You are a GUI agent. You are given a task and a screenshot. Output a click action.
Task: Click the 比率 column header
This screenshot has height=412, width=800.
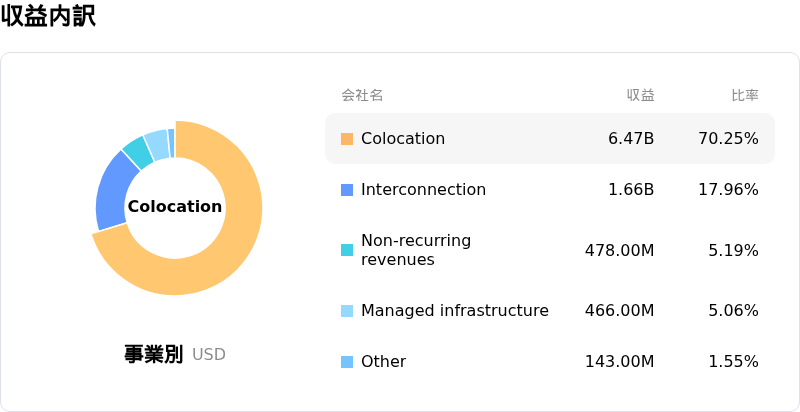745,95
